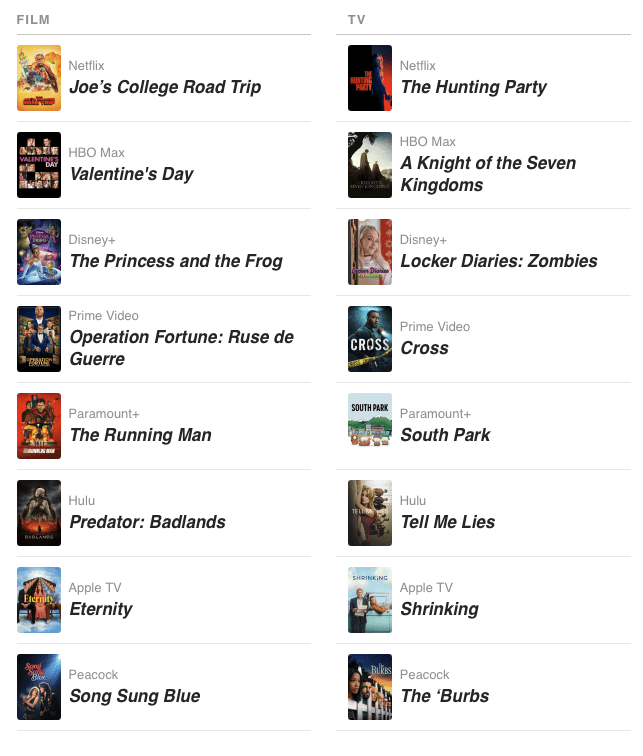Select the Eternity film poster
This screenshot has width=643, height=756.
39,600
